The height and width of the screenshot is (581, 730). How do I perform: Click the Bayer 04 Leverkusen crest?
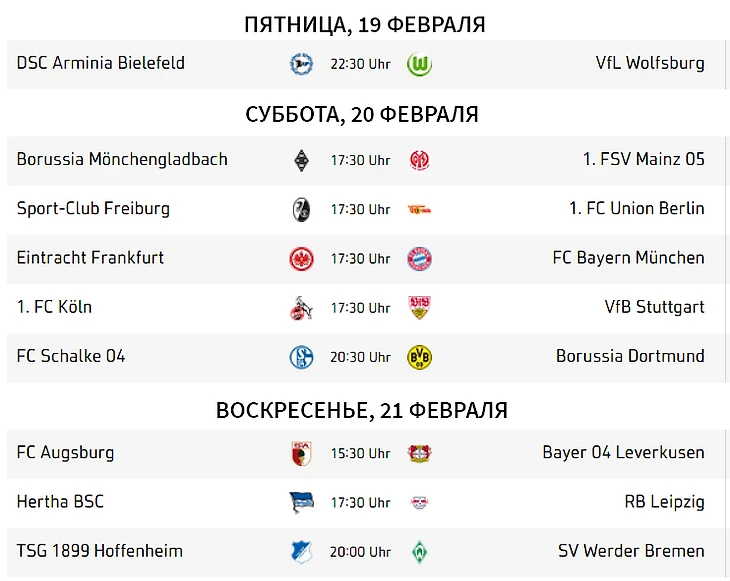tap(419, 453)
